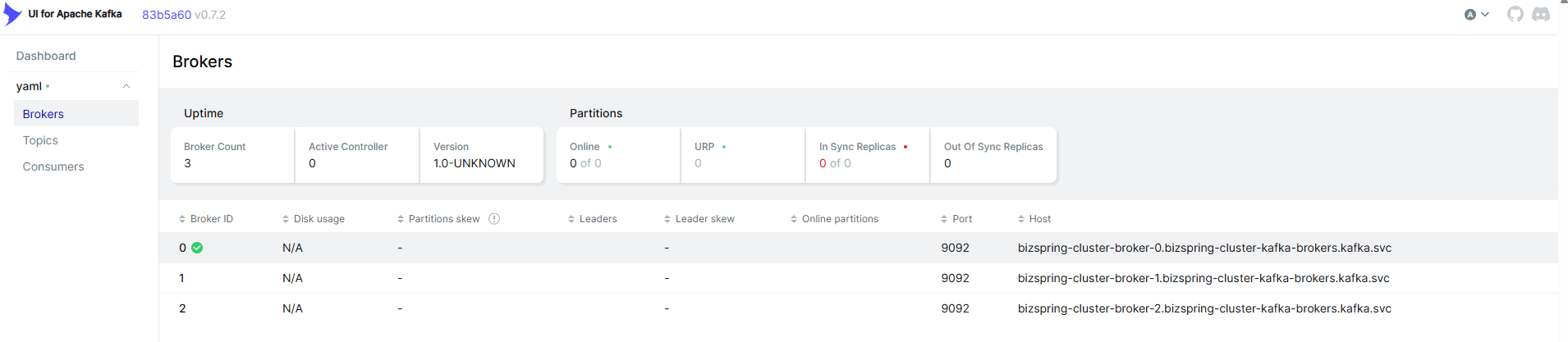Image resolution: width=1568 pixels, height=342 pixels.
Task: Click the green checkmark on broker 0
Action: tap(197, 248)
